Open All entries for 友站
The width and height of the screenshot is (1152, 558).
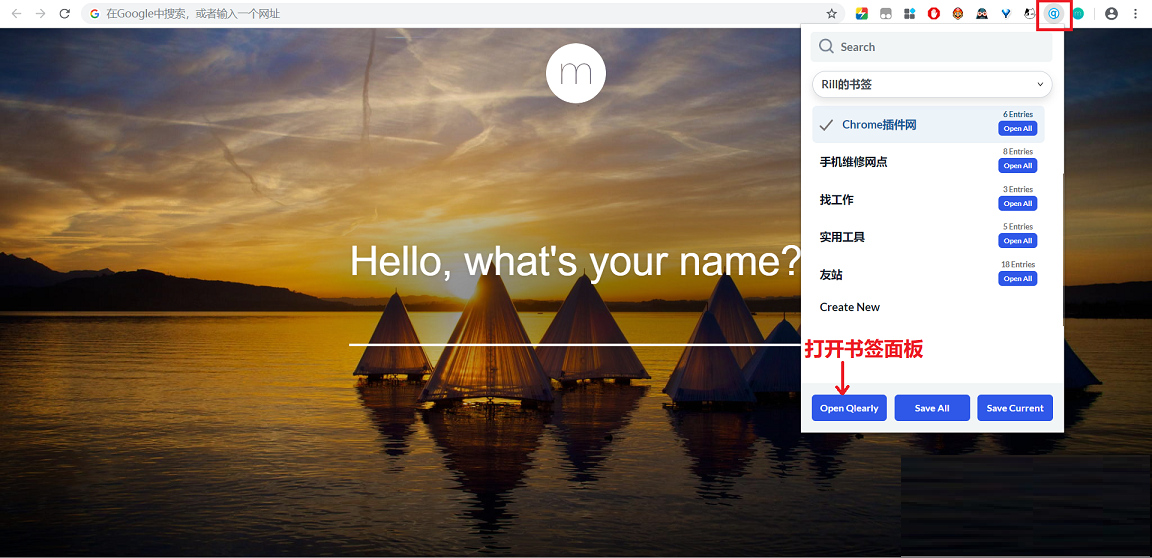(1017, 279)
